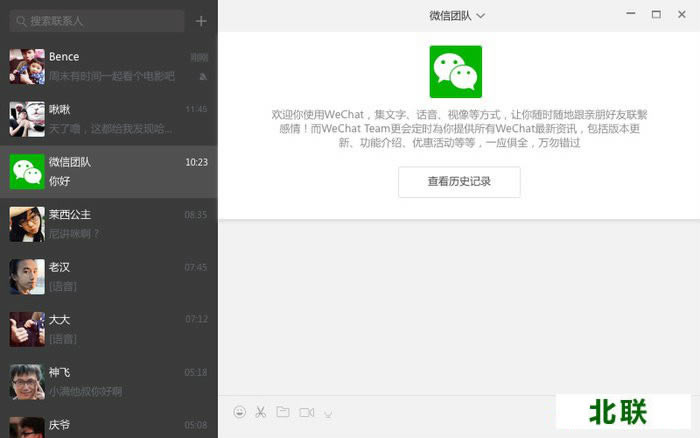Open the emoji picker in message toolbar
This screenshot has width=700, height=438.
click(239, 412)
